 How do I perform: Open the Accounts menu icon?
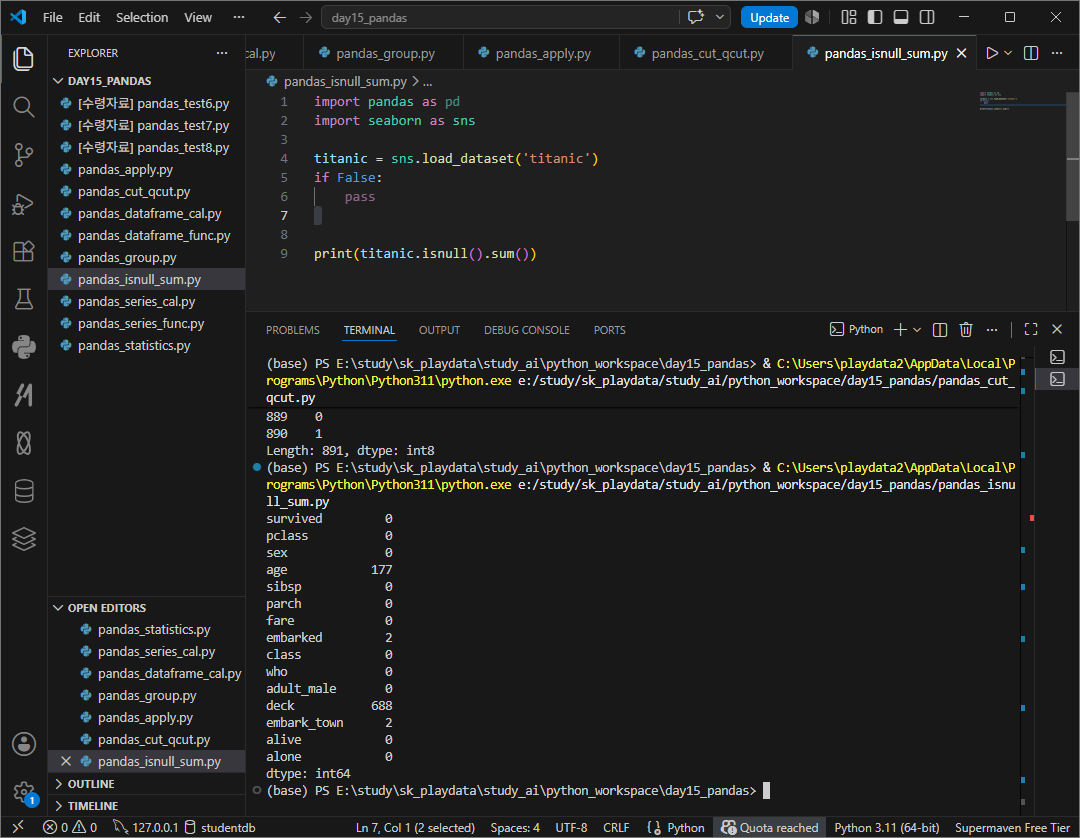tap(23, 744)
